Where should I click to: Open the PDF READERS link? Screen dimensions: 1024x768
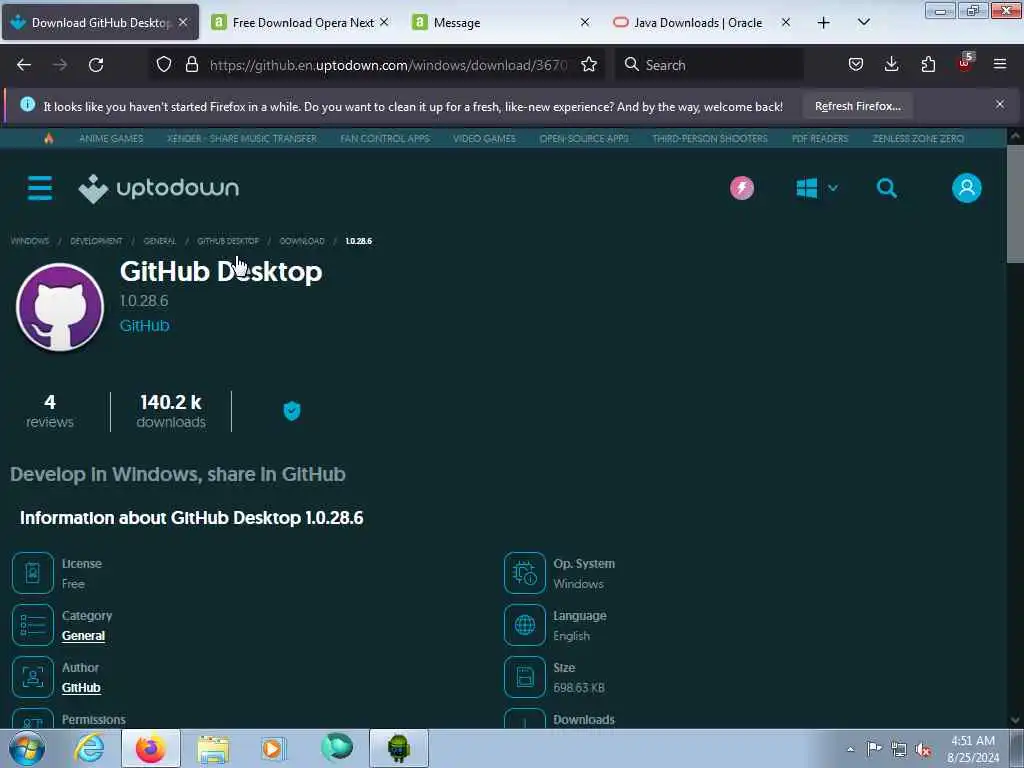point(820,138)
